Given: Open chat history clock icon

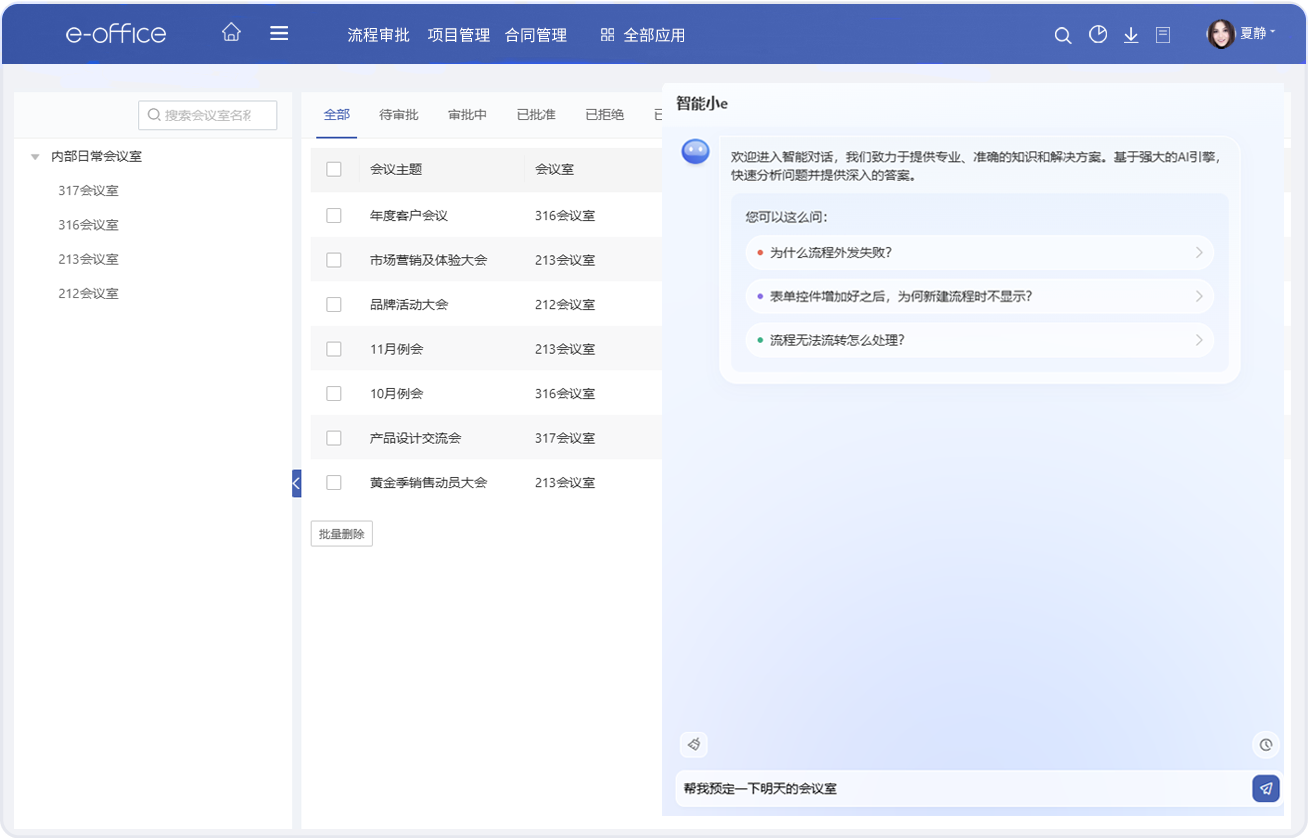Looking at the screenshot, I should (1265, 744).
